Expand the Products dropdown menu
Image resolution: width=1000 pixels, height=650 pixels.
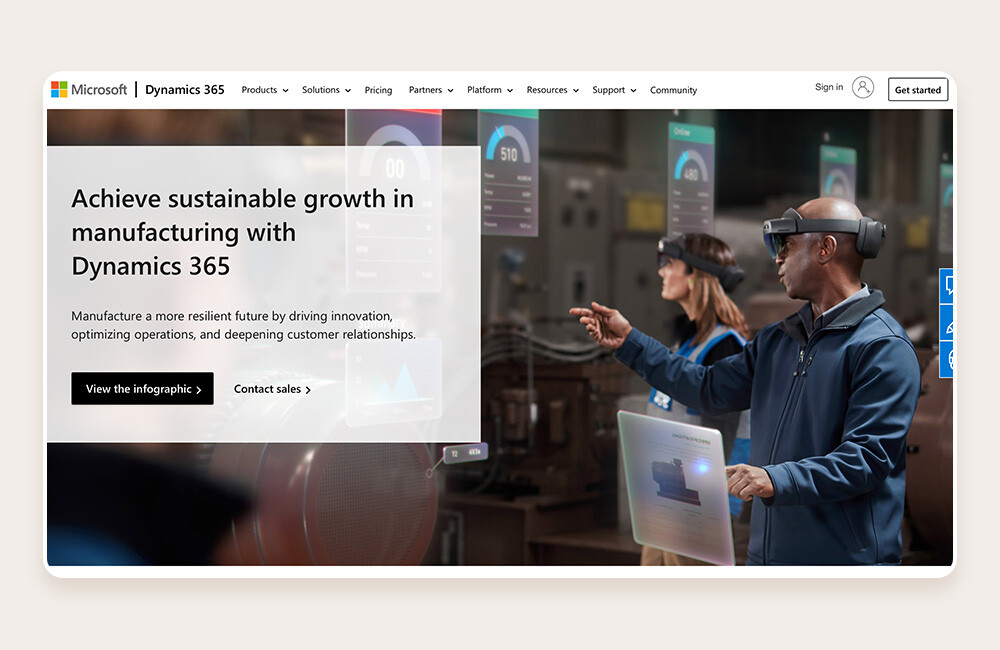[x=265, y=90]
